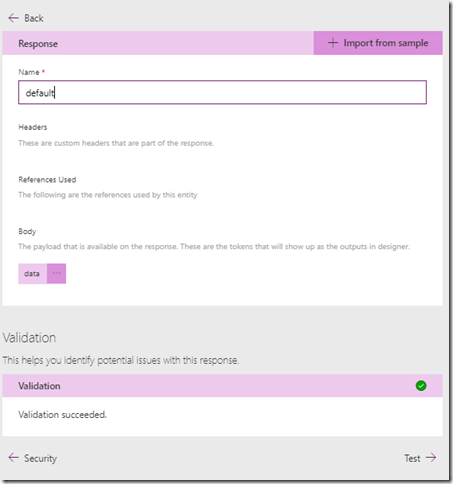
Task: Click the right arrow next to Test
Action: [431, 458]
